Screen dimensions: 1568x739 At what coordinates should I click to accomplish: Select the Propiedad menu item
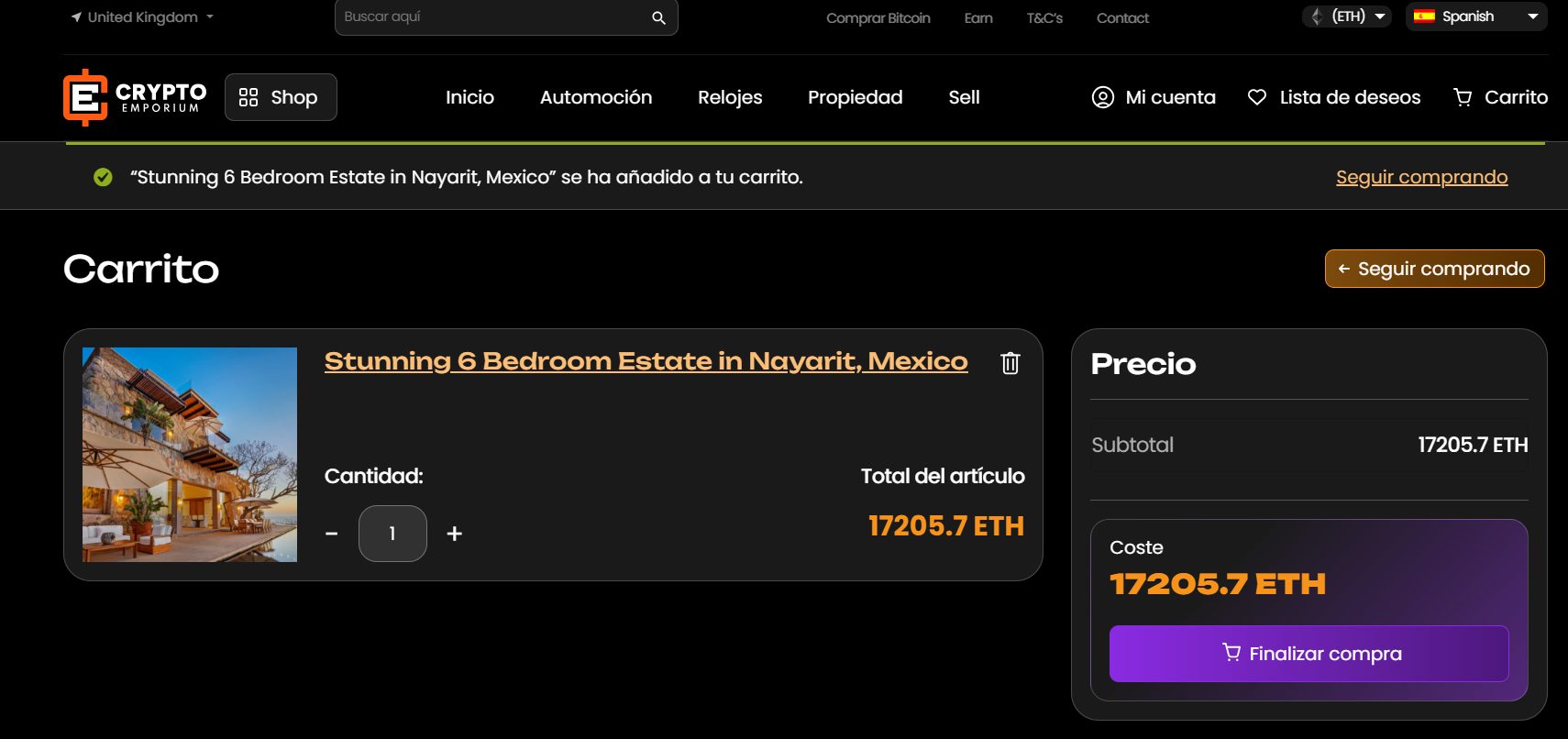pyautogui.click(x=854, y=97)
